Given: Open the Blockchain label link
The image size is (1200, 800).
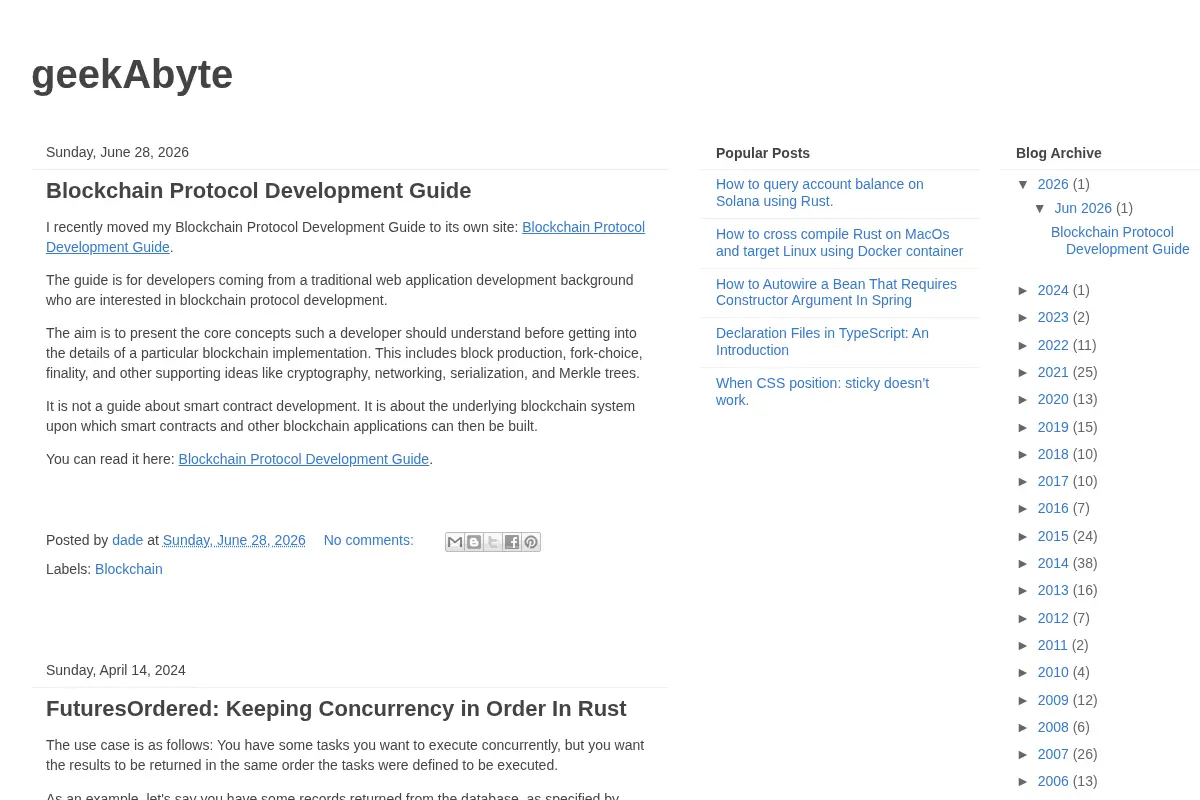Looking at the screenshot, I should pyautogui.click(x=129, y=569).
